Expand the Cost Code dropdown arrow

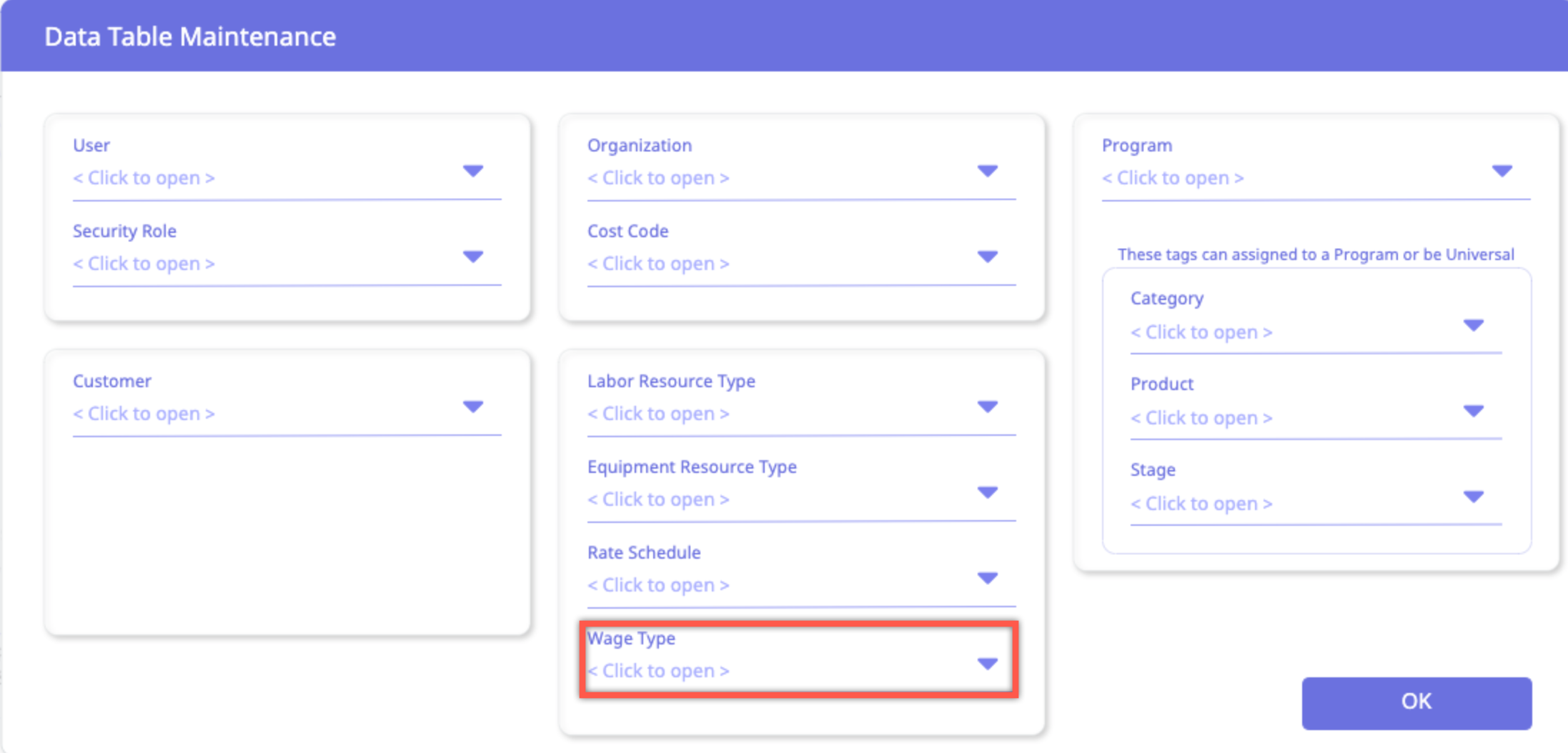coord(987,257)
